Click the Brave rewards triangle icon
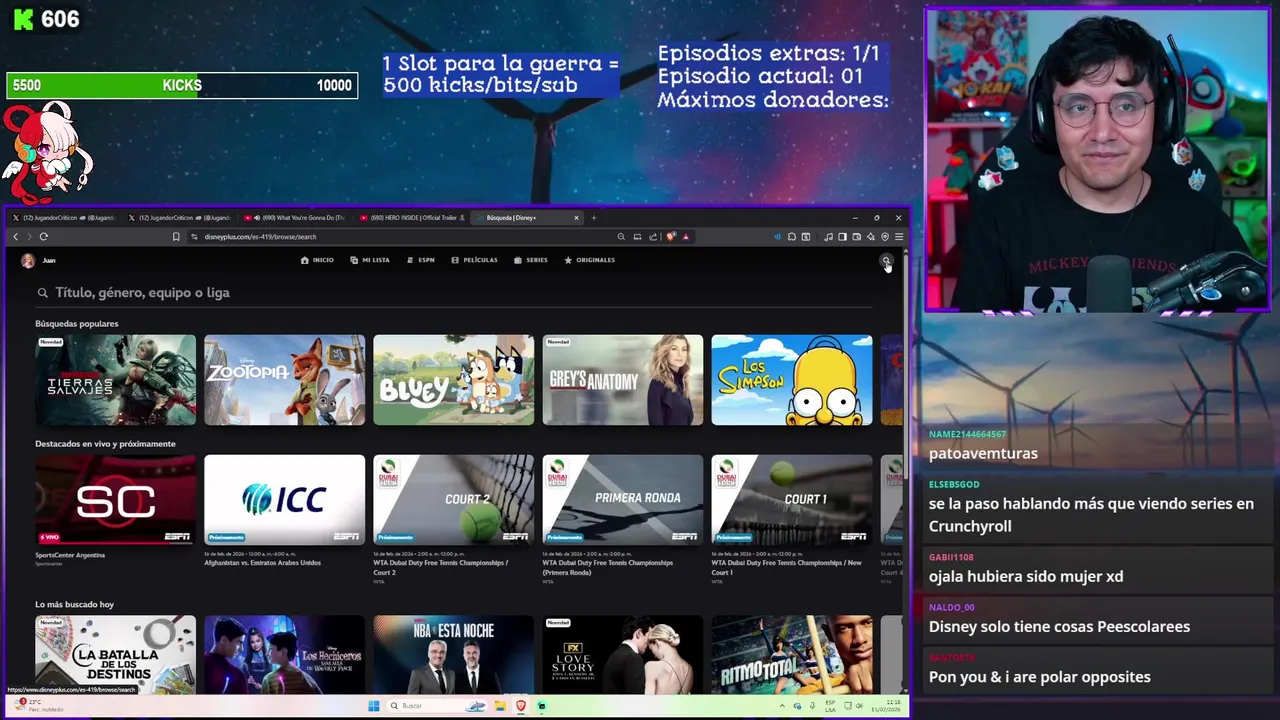Viewport: 1280px width, 720px height. point(686,237)
